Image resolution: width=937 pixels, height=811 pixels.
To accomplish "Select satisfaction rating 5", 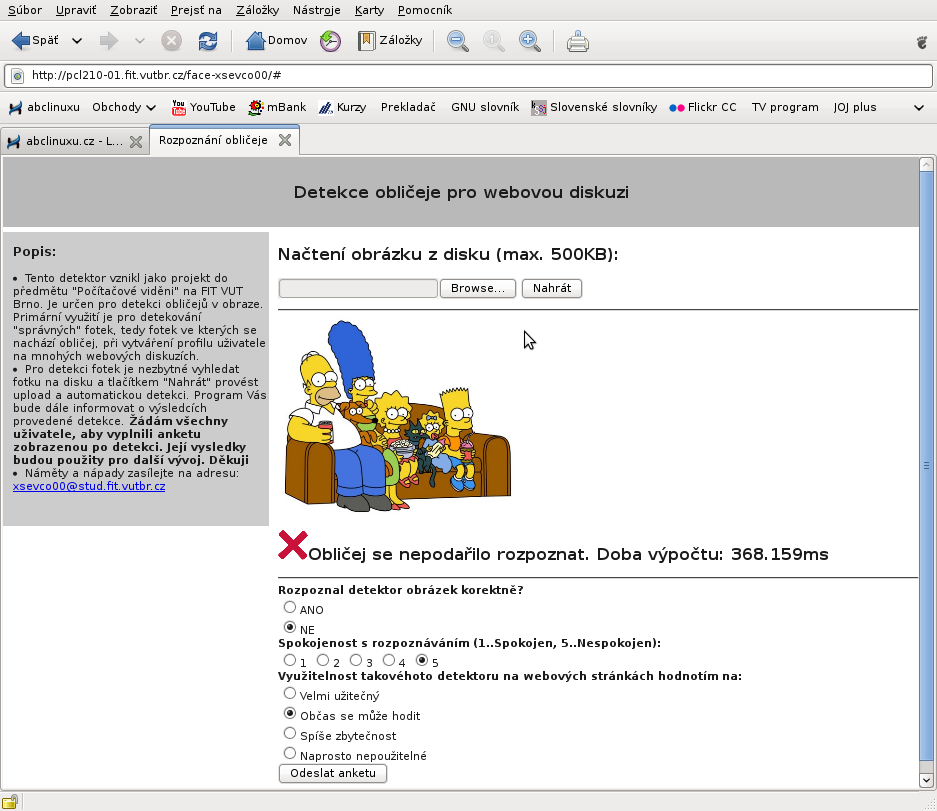I will point(422,660).
